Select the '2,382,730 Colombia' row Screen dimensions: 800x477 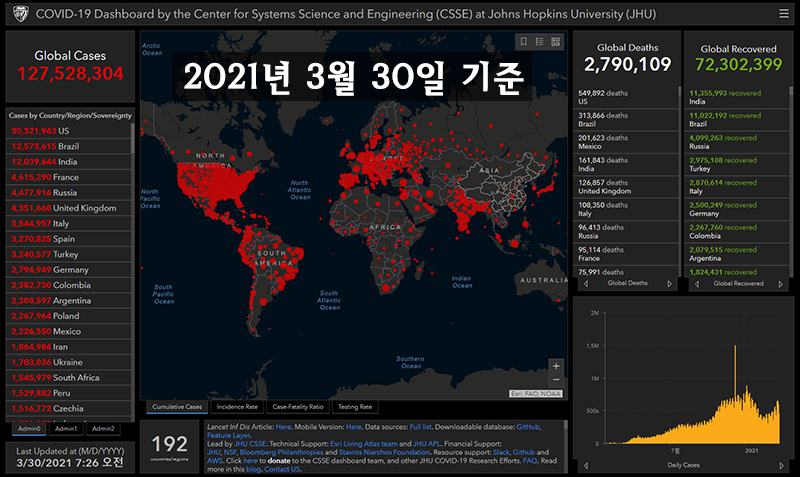69,285
